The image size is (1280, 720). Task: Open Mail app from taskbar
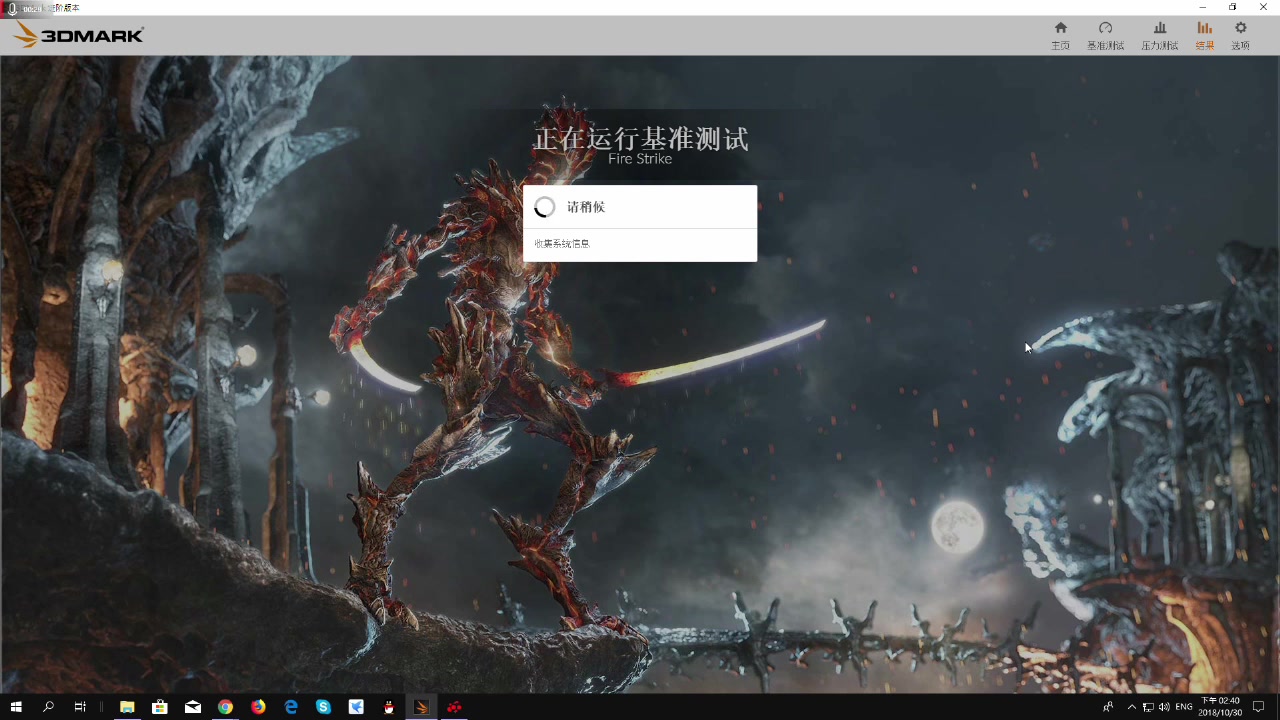click(x=193, y=707)
